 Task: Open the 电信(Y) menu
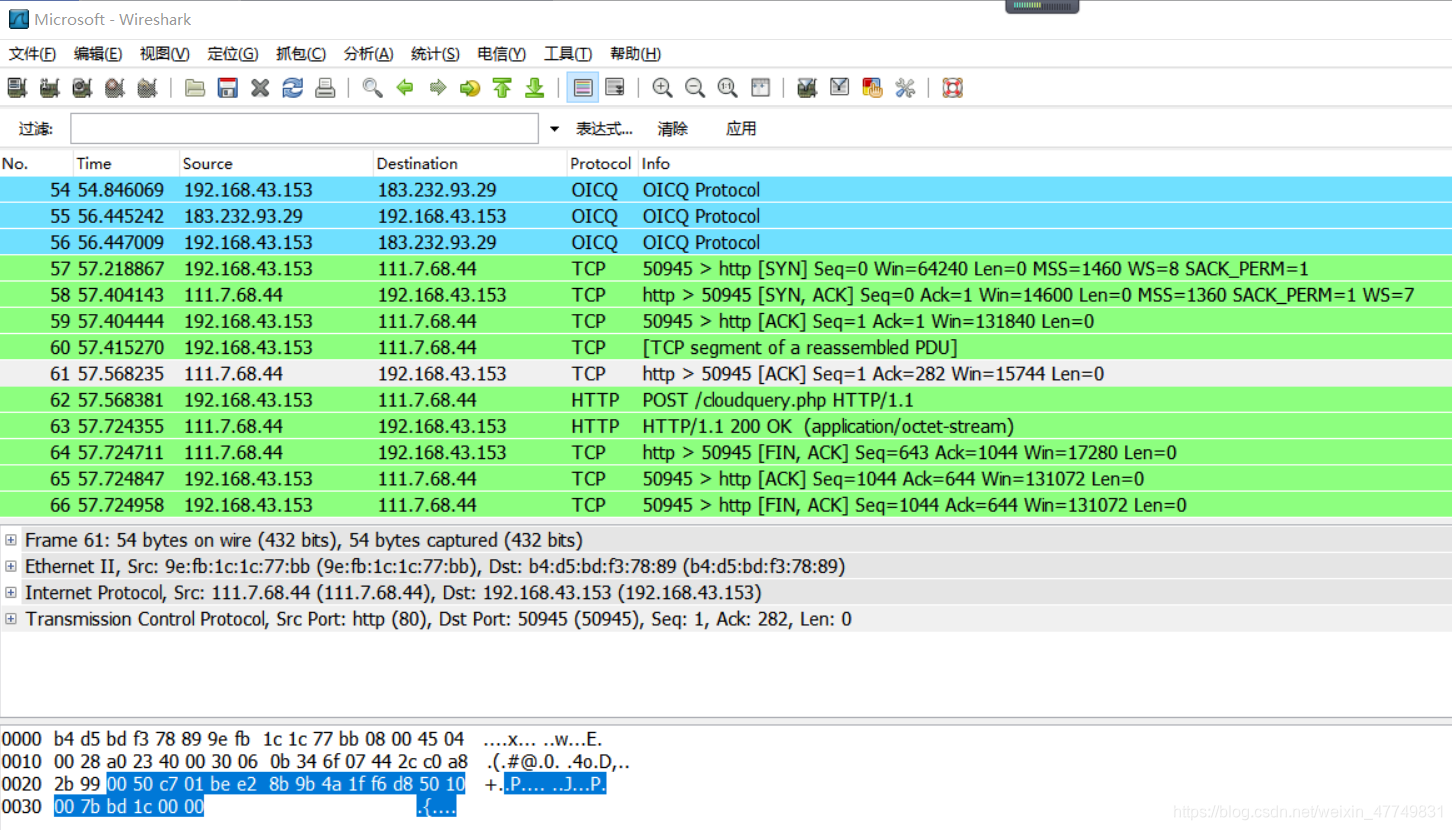[502, 54]
